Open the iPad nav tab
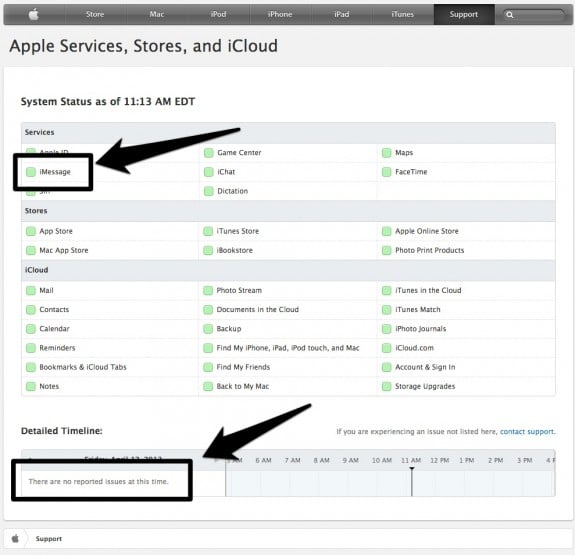This screenshot has height=555, width=575. pyautogui.click(x=341, y=15)
